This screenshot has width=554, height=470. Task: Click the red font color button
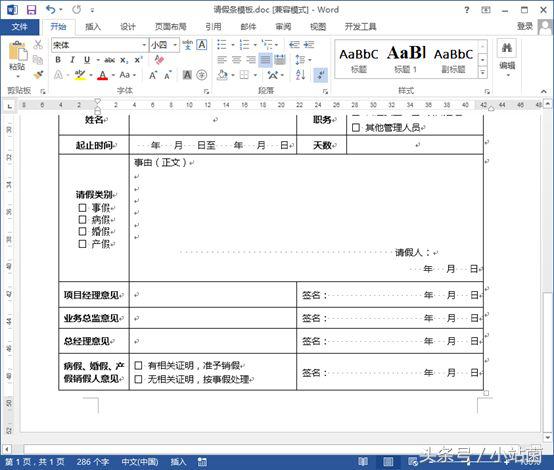tap(102, 75)
